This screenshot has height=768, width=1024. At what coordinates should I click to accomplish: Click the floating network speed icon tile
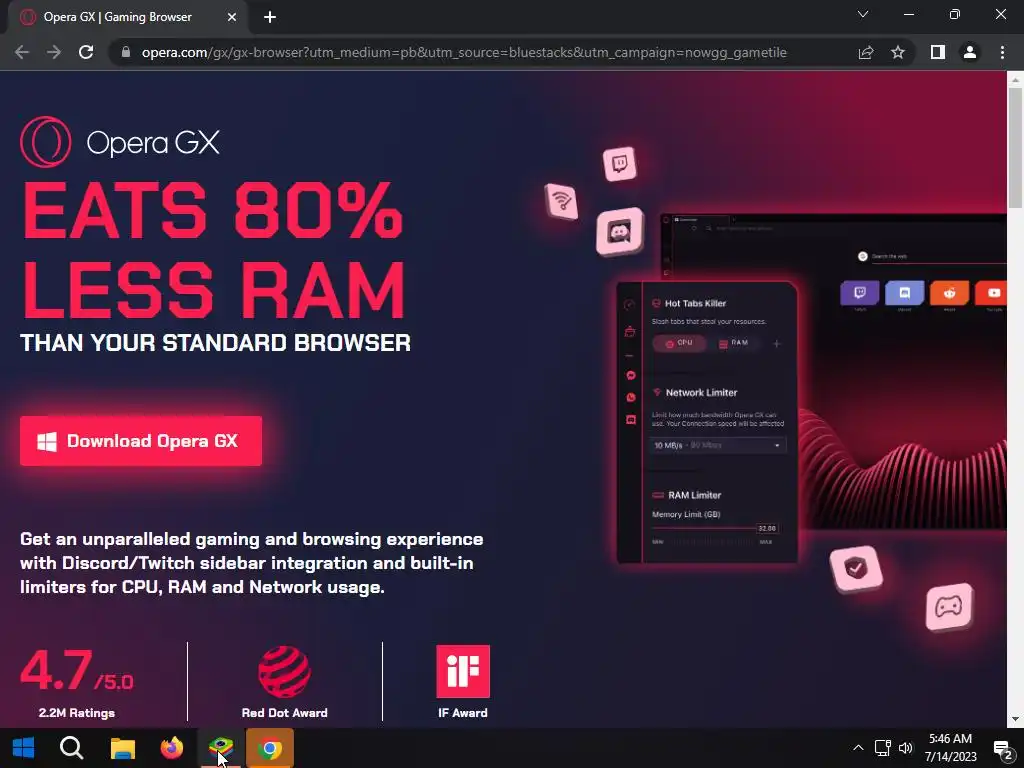click(562, 201)
